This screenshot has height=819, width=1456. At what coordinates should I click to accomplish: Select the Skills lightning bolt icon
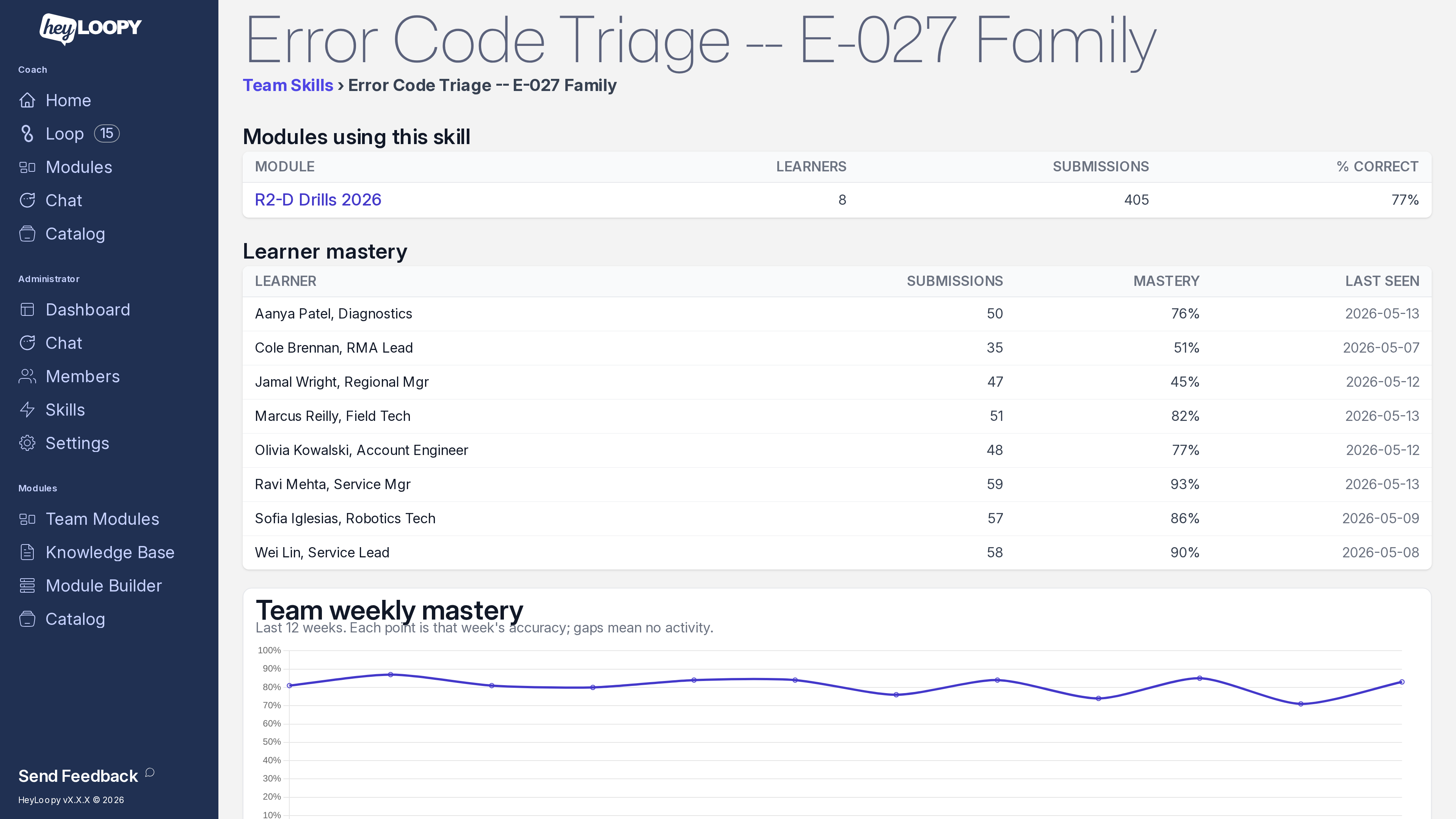coord(27,410)
